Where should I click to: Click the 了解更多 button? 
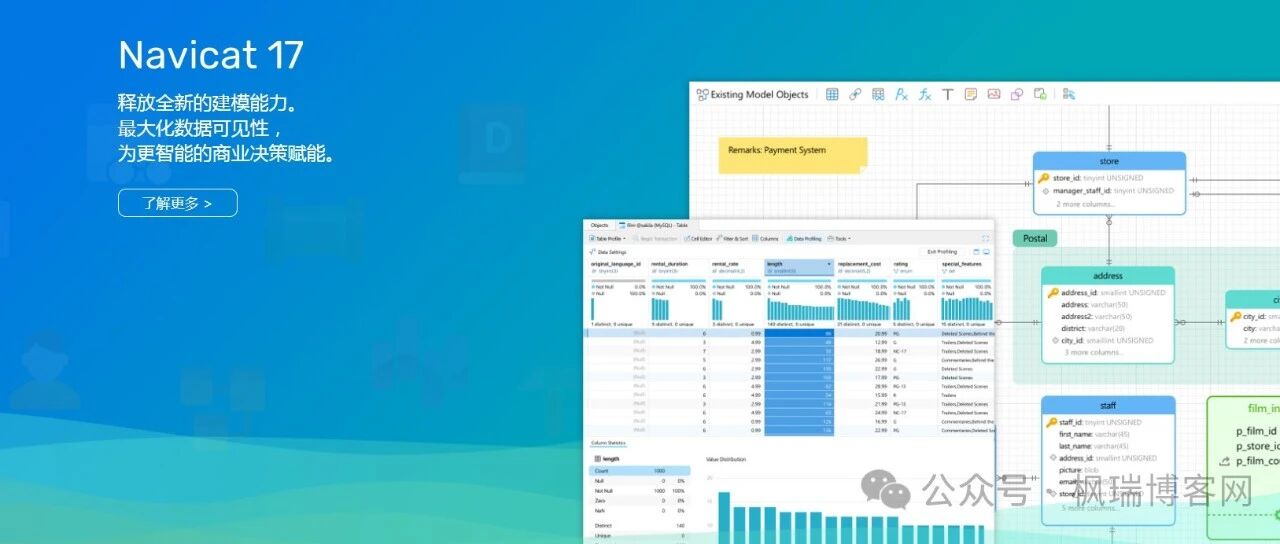click(x=178, y=203)
